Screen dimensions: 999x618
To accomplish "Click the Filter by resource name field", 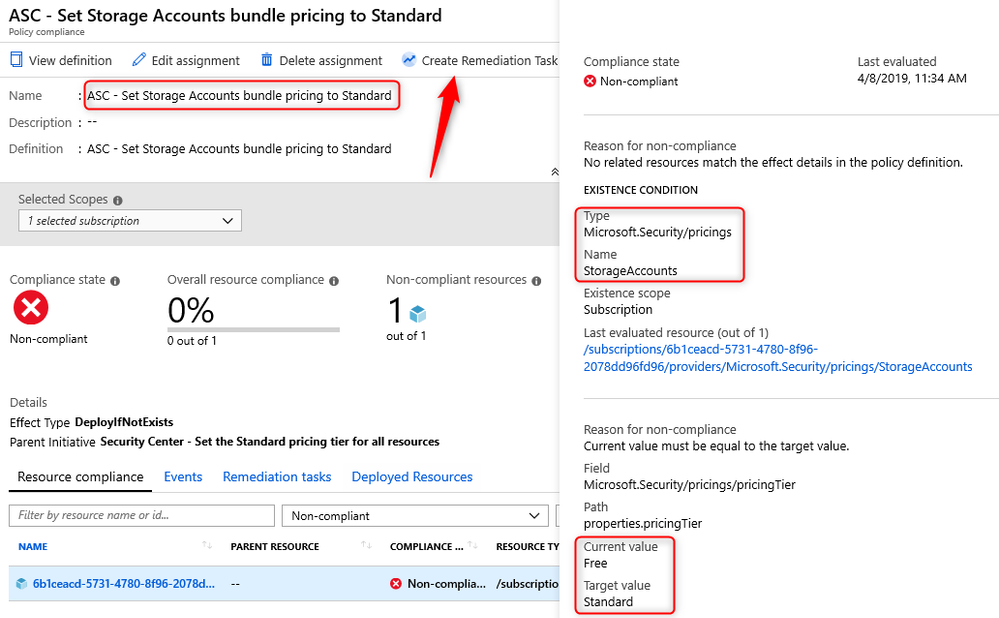I will (x=141, y=515).
